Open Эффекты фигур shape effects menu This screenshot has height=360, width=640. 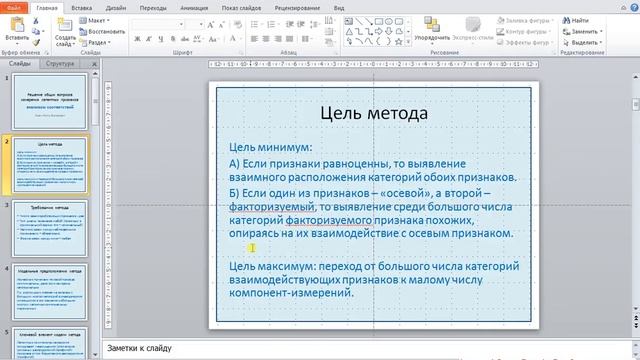(x=524, y=42)
